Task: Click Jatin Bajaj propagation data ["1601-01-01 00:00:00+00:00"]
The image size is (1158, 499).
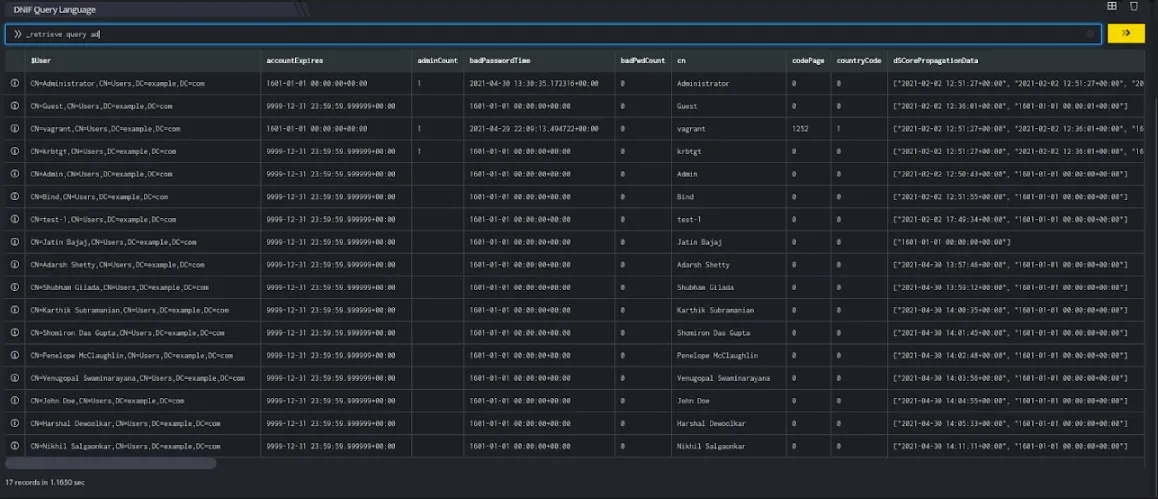Action: [x=952, y=242]
